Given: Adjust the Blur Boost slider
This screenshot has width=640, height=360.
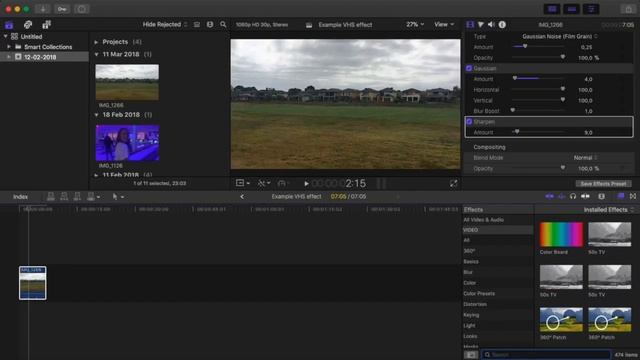Looking at the screenshot, I should [513, 110].
